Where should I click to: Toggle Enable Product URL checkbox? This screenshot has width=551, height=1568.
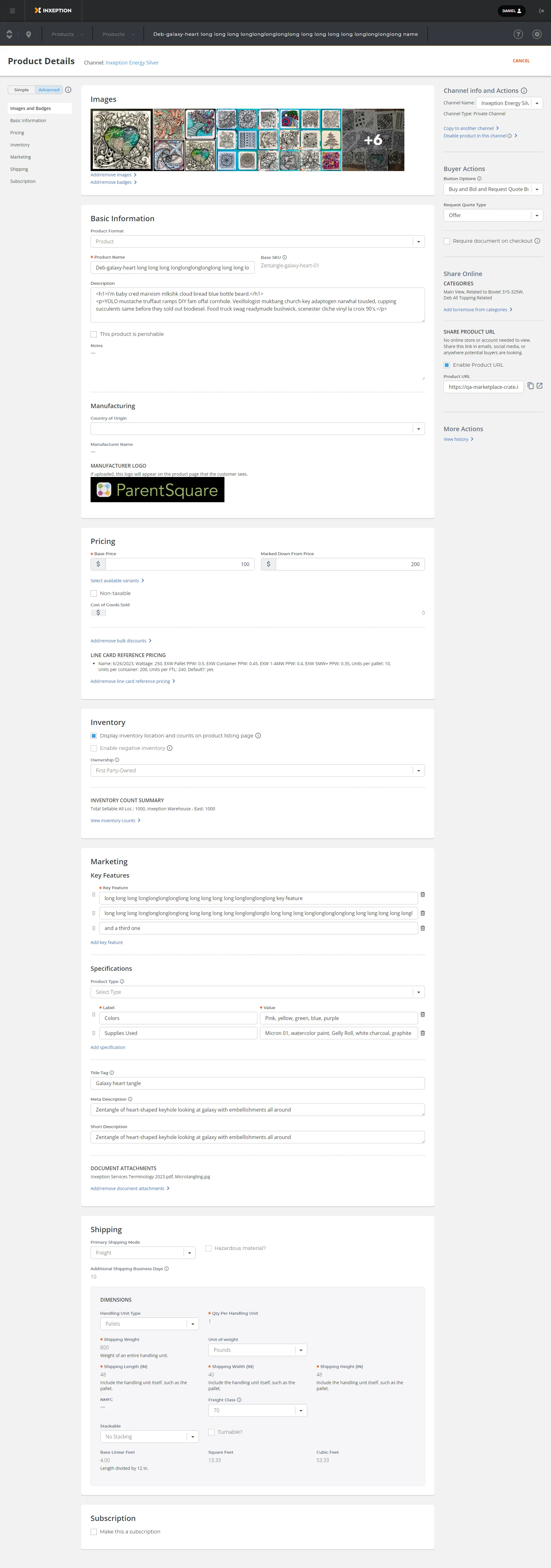447,365
